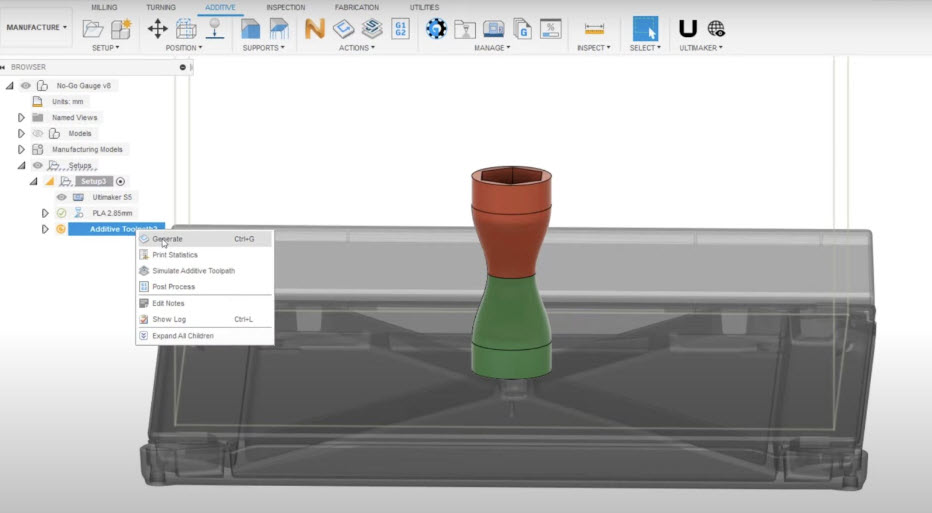Toggle the eye icon beside Models
This screenshot has width=932, height=513.
(x=37, y=133)
